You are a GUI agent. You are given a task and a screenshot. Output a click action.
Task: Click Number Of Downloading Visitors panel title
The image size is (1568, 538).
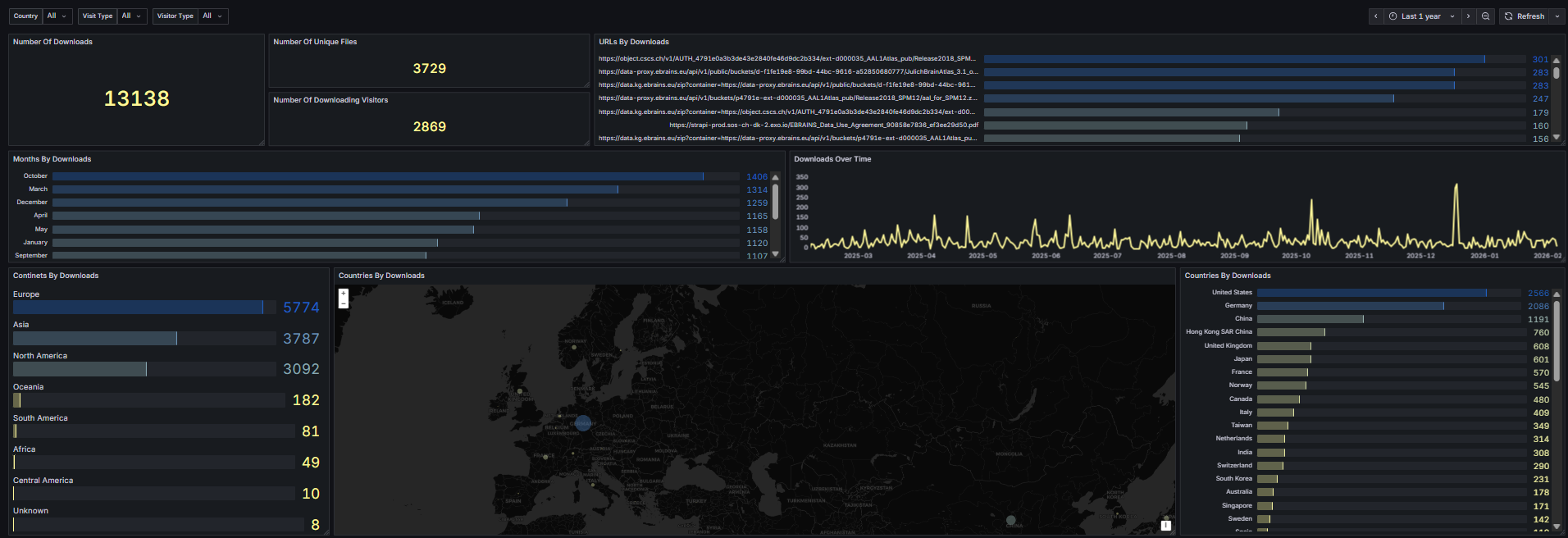click(330, 100)
